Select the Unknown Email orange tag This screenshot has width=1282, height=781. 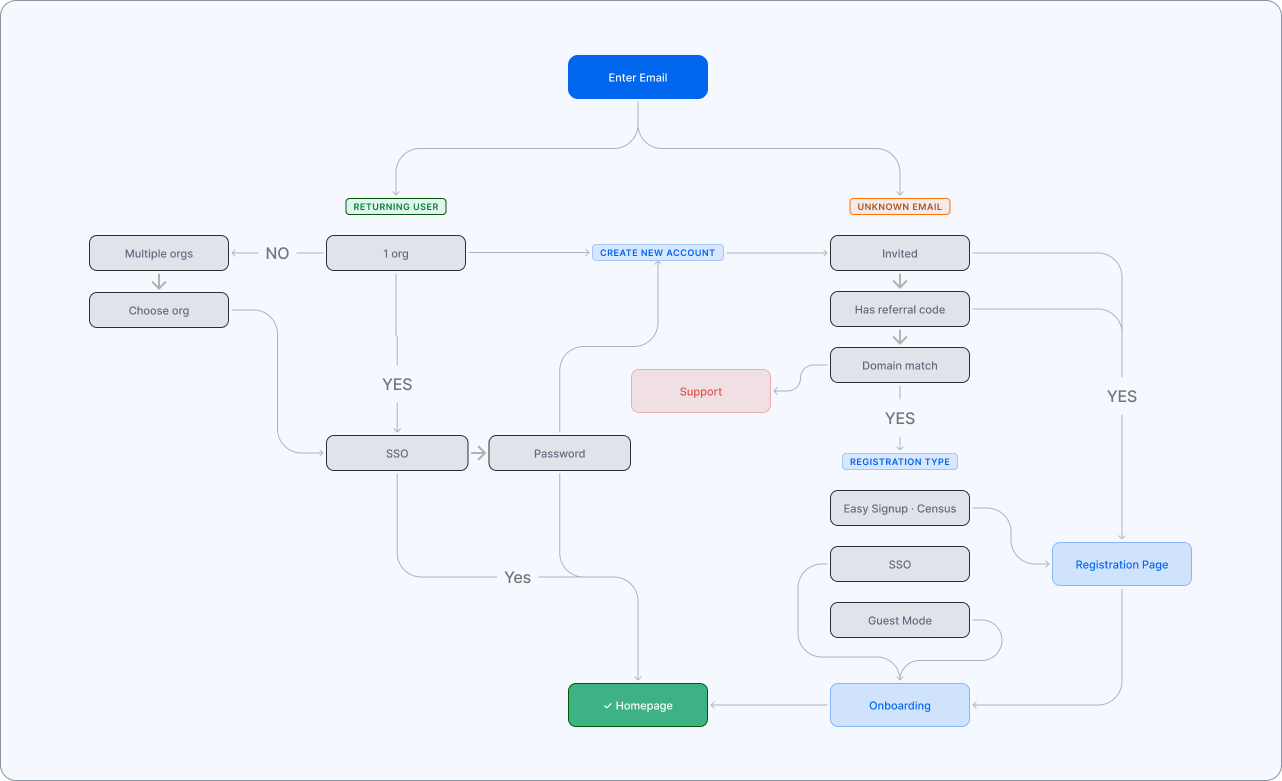tap(900, 207)
